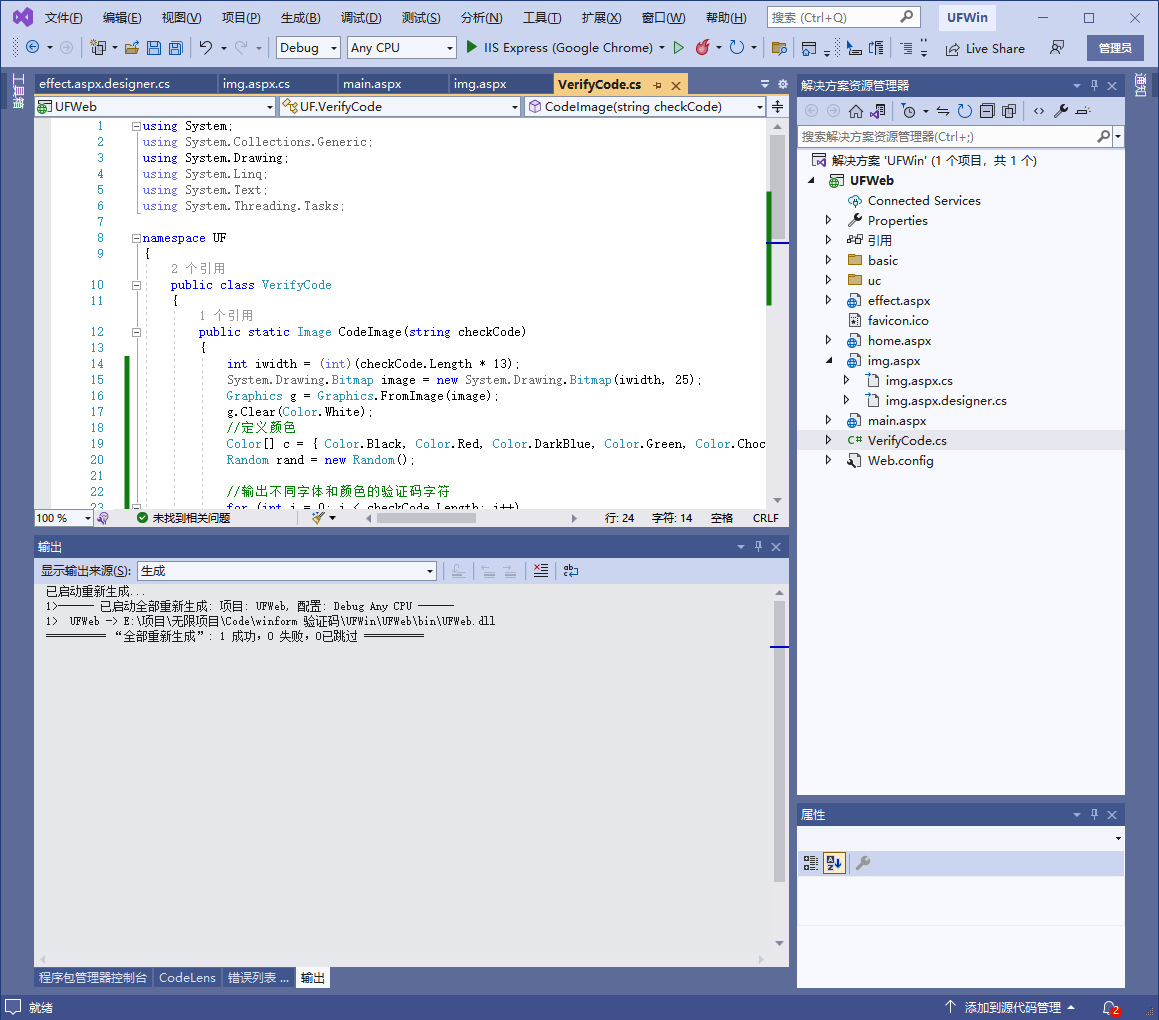Click the Output panel vertical scrollbar thumb
Image resolution: width=1159 pixels, height=1020 pixels.
(x=779, y=741)
